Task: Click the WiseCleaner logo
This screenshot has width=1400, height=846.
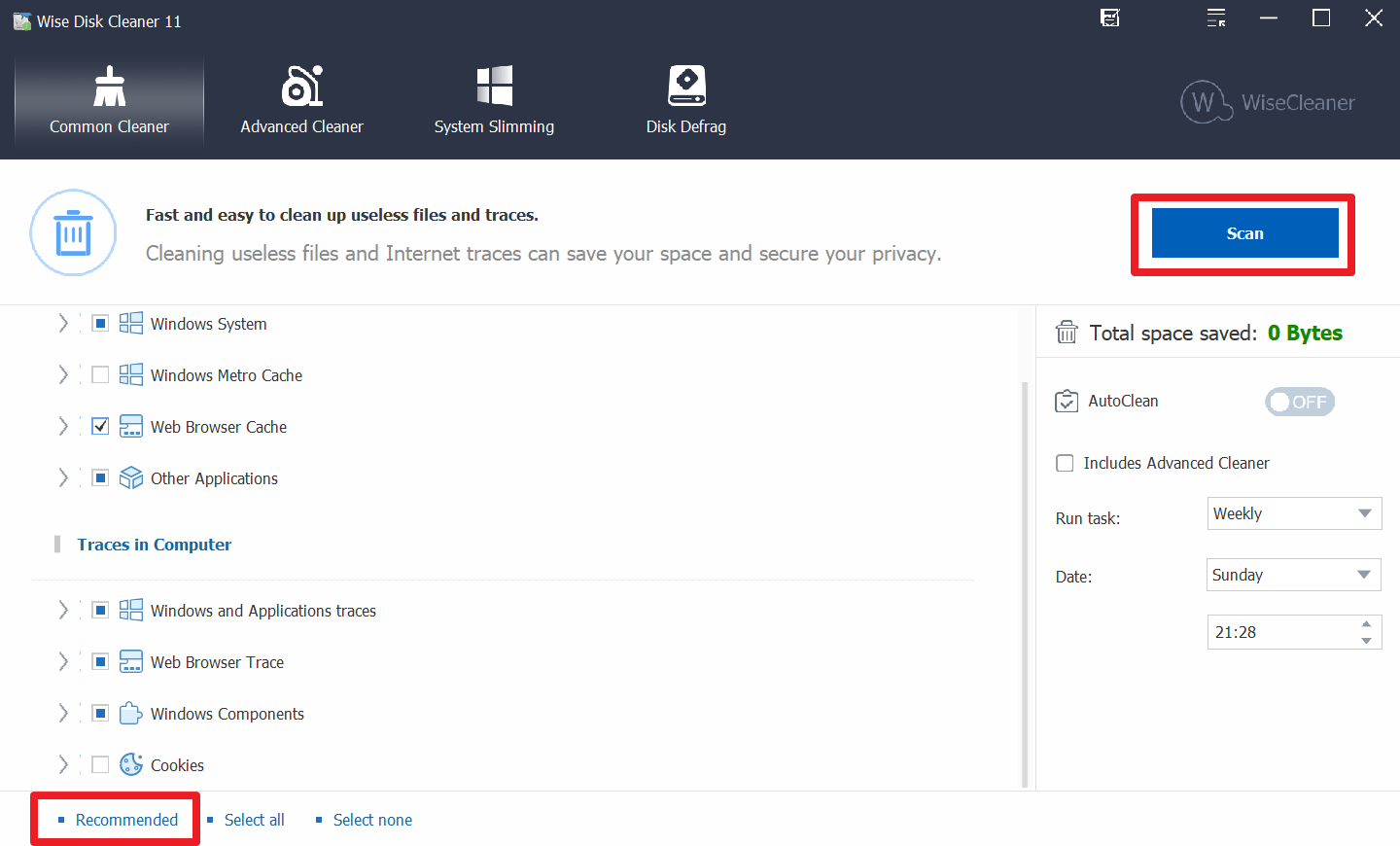Action: pyautogui.click(x=1268, y=102)
